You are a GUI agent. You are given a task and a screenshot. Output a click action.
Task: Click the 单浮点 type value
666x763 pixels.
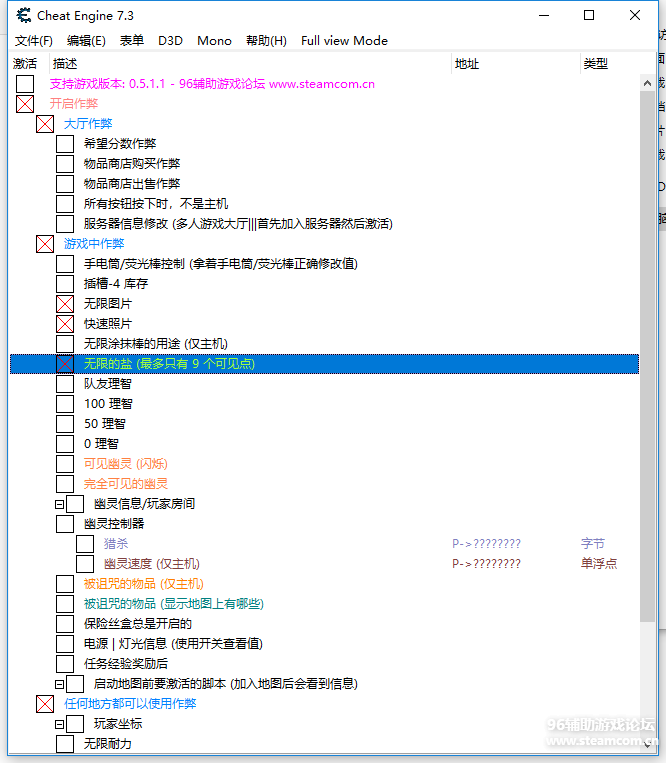[599, 564]
